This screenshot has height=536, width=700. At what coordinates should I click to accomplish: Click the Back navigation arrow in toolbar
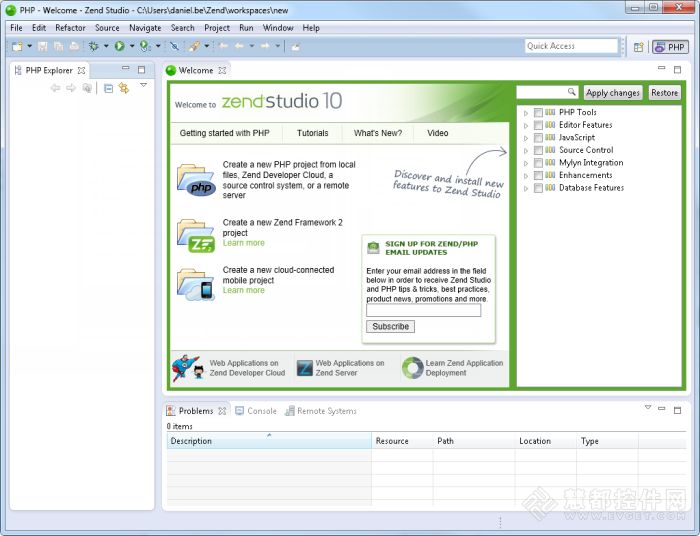tap(239, 46)
